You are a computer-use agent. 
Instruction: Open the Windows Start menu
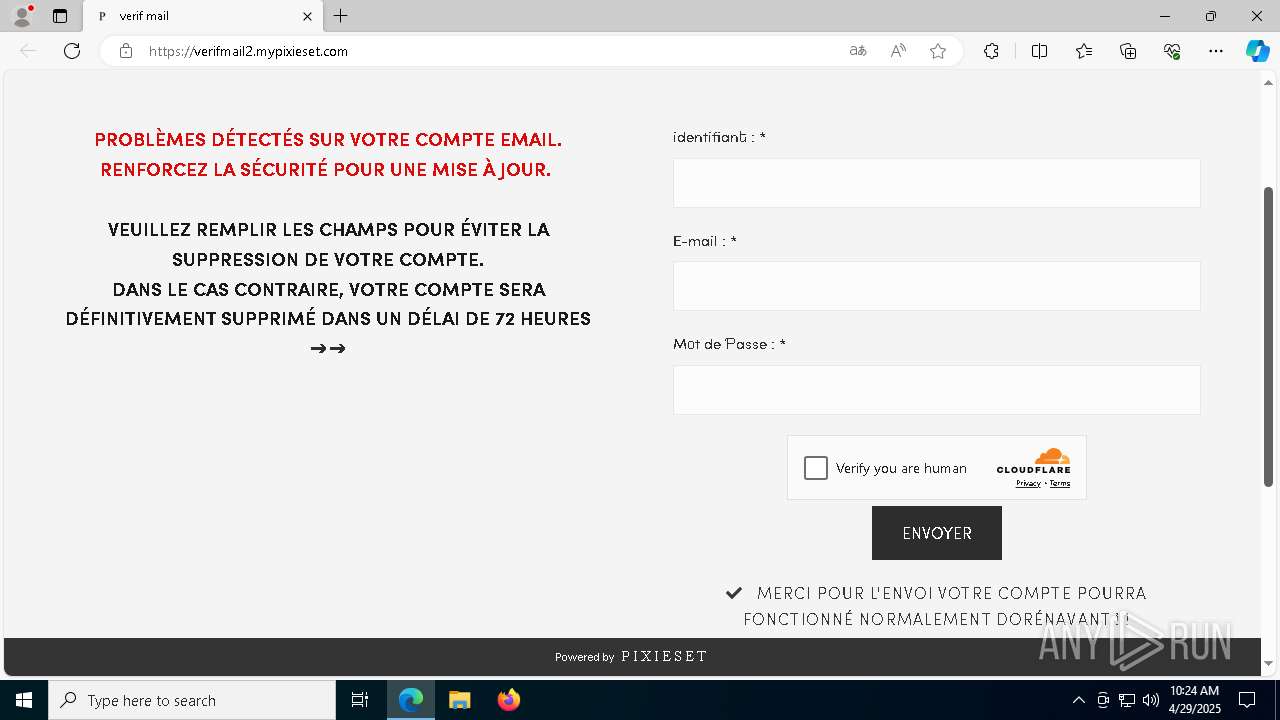coord(24,700)
